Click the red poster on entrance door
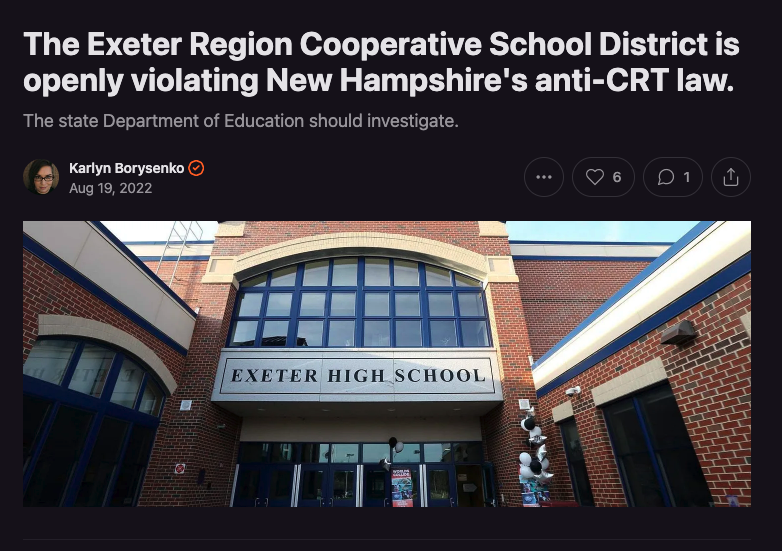 (x=402, y=487)
